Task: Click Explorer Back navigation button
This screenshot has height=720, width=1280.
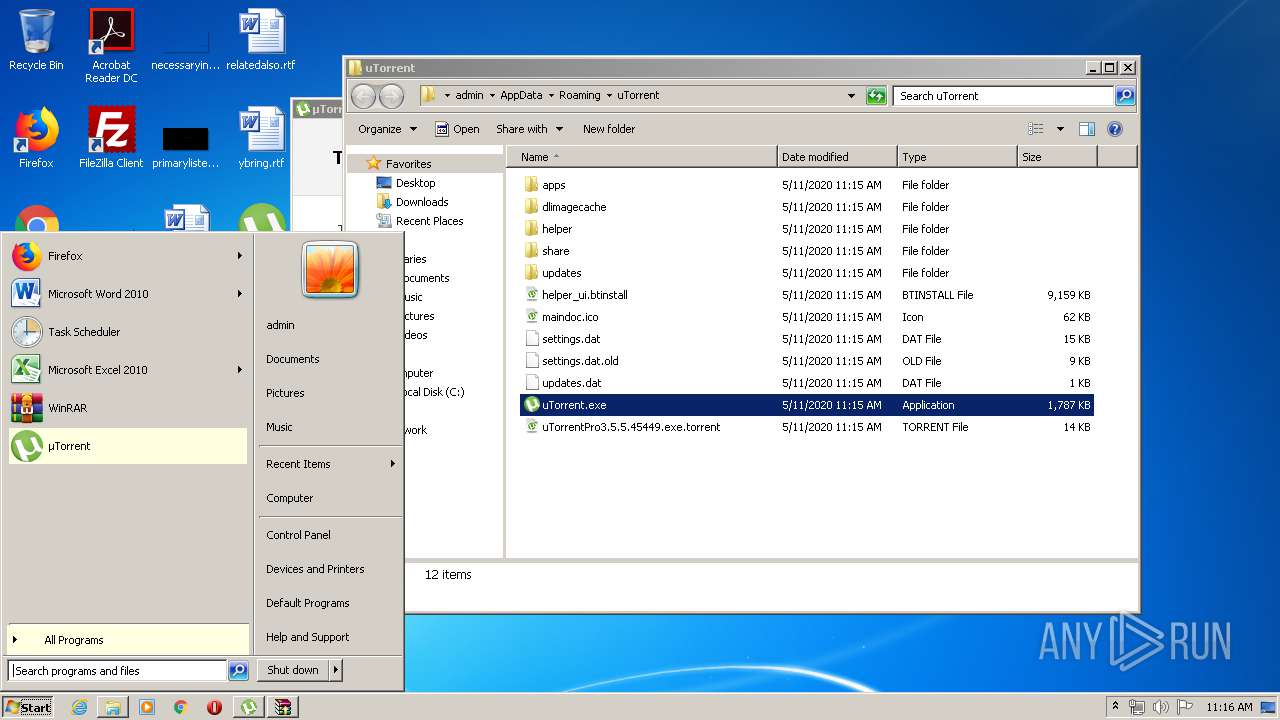Action: [364, 96]
